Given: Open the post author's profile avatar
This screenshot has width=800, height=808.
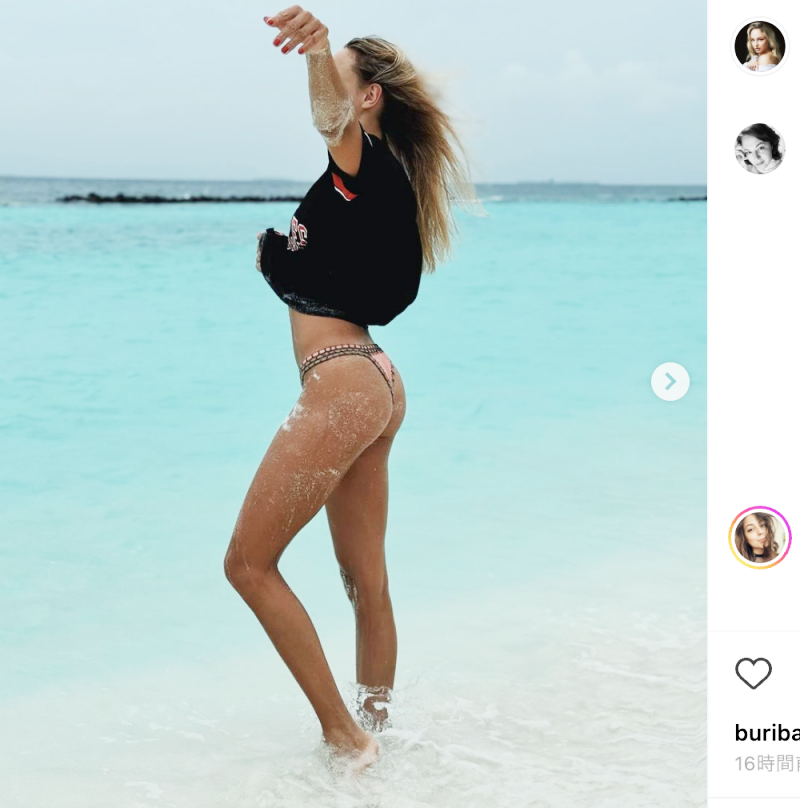Looking at the screenshot, I should pyautogui.click(x=759, y=46).
